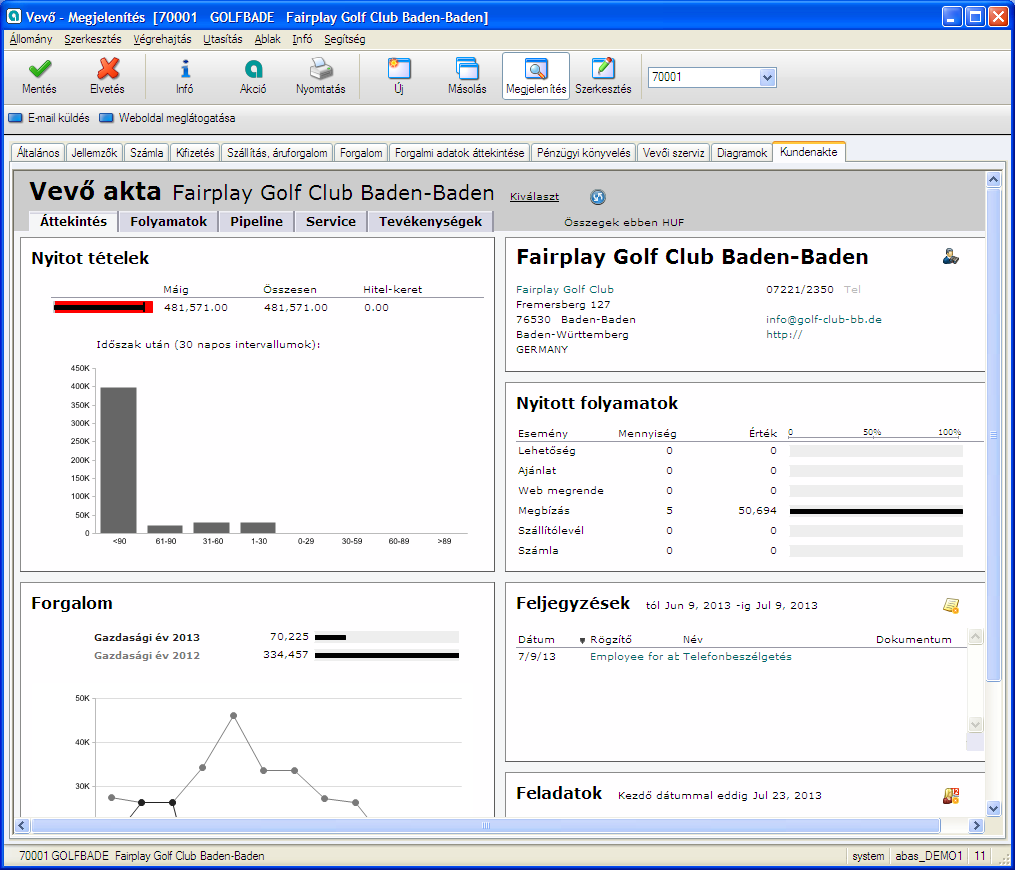Open the Infó toolbar icon

(x=185, y=69)
